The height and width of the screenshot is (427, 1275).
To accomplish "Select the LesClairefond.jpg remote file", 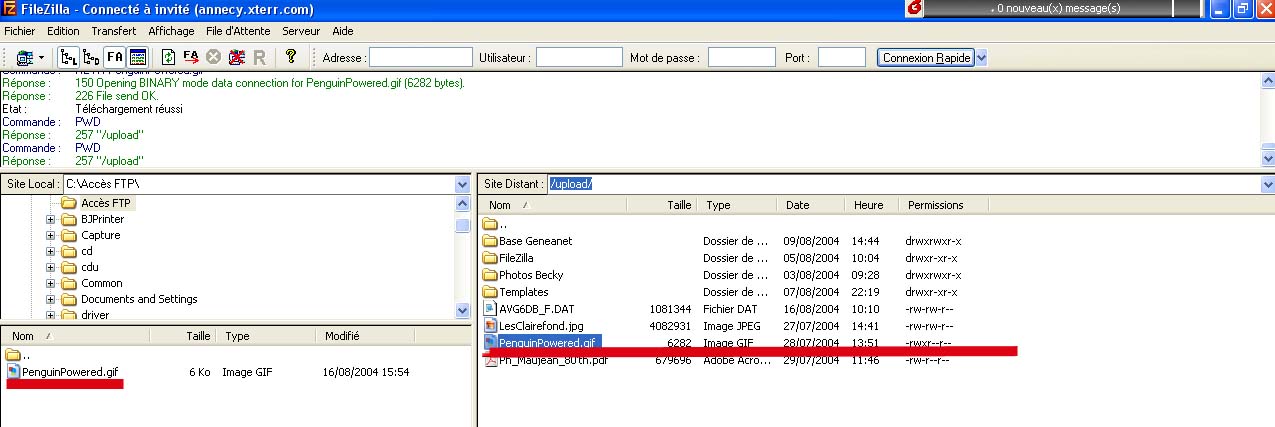I will point(540,326).
